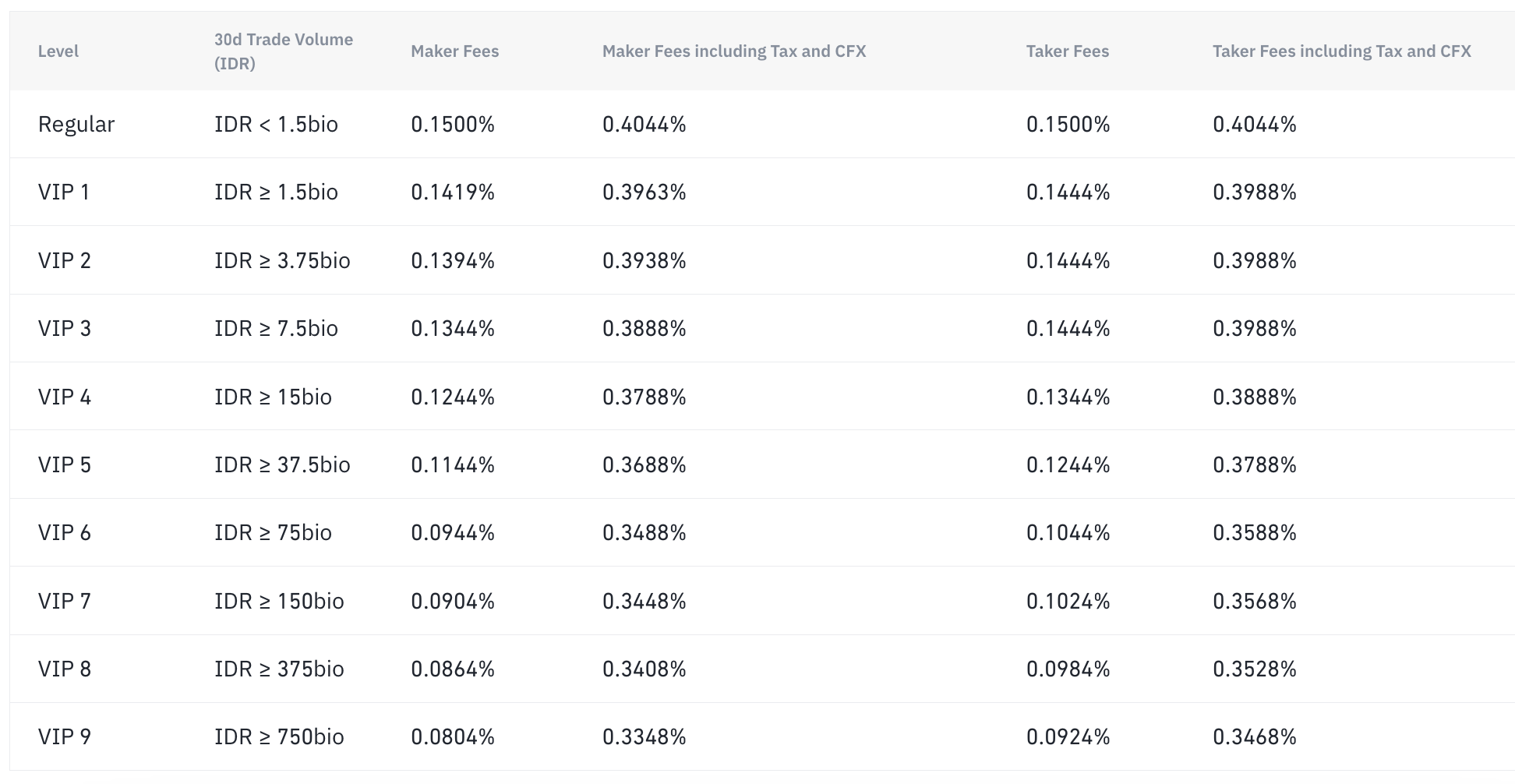Click the VIP 9 level cell

click(65, 737)
